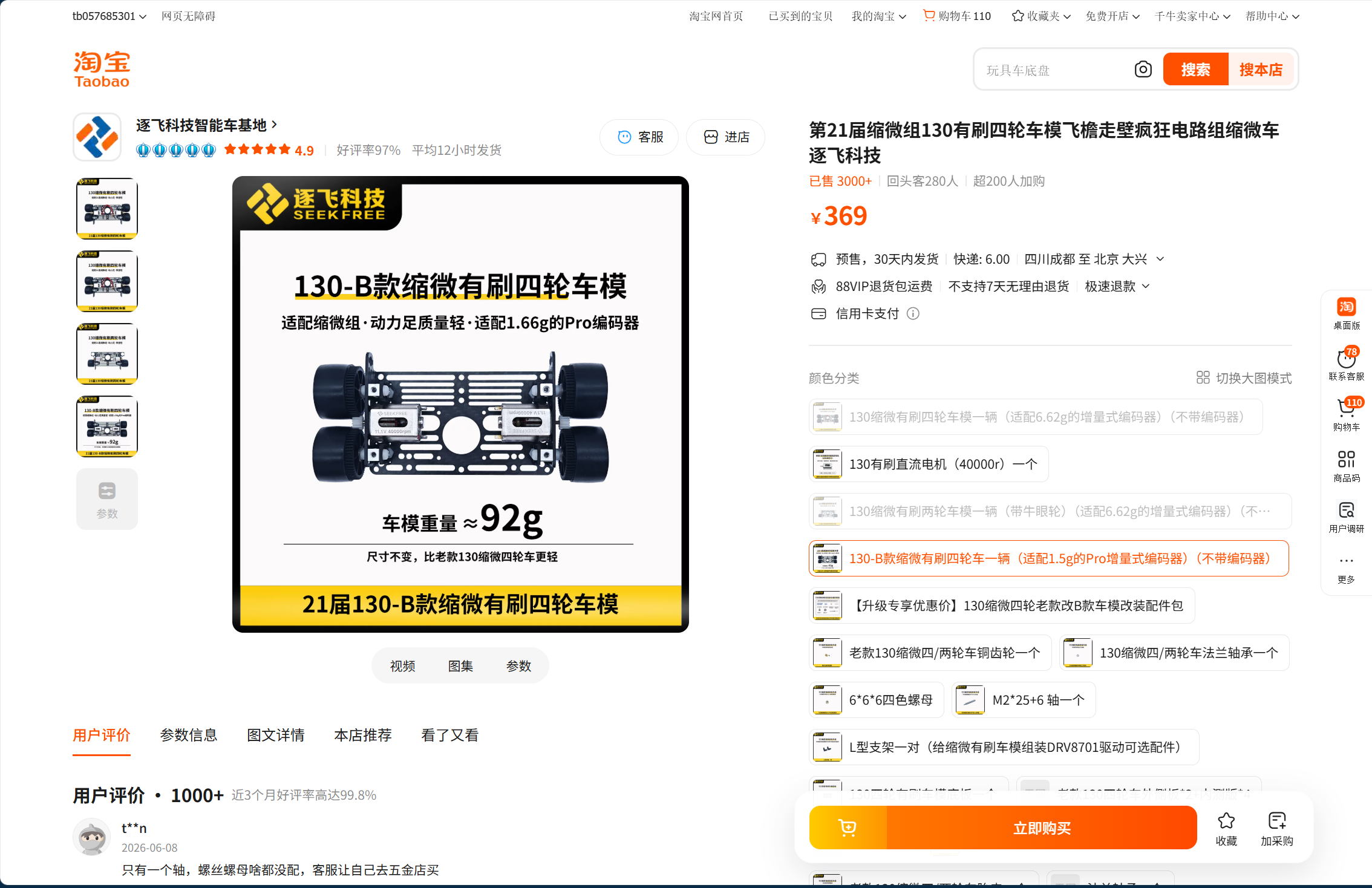Select first product thumbnail image
The height and width of the screenshot is (888, 1372).
pyautogui.click(x=107, y=209)
